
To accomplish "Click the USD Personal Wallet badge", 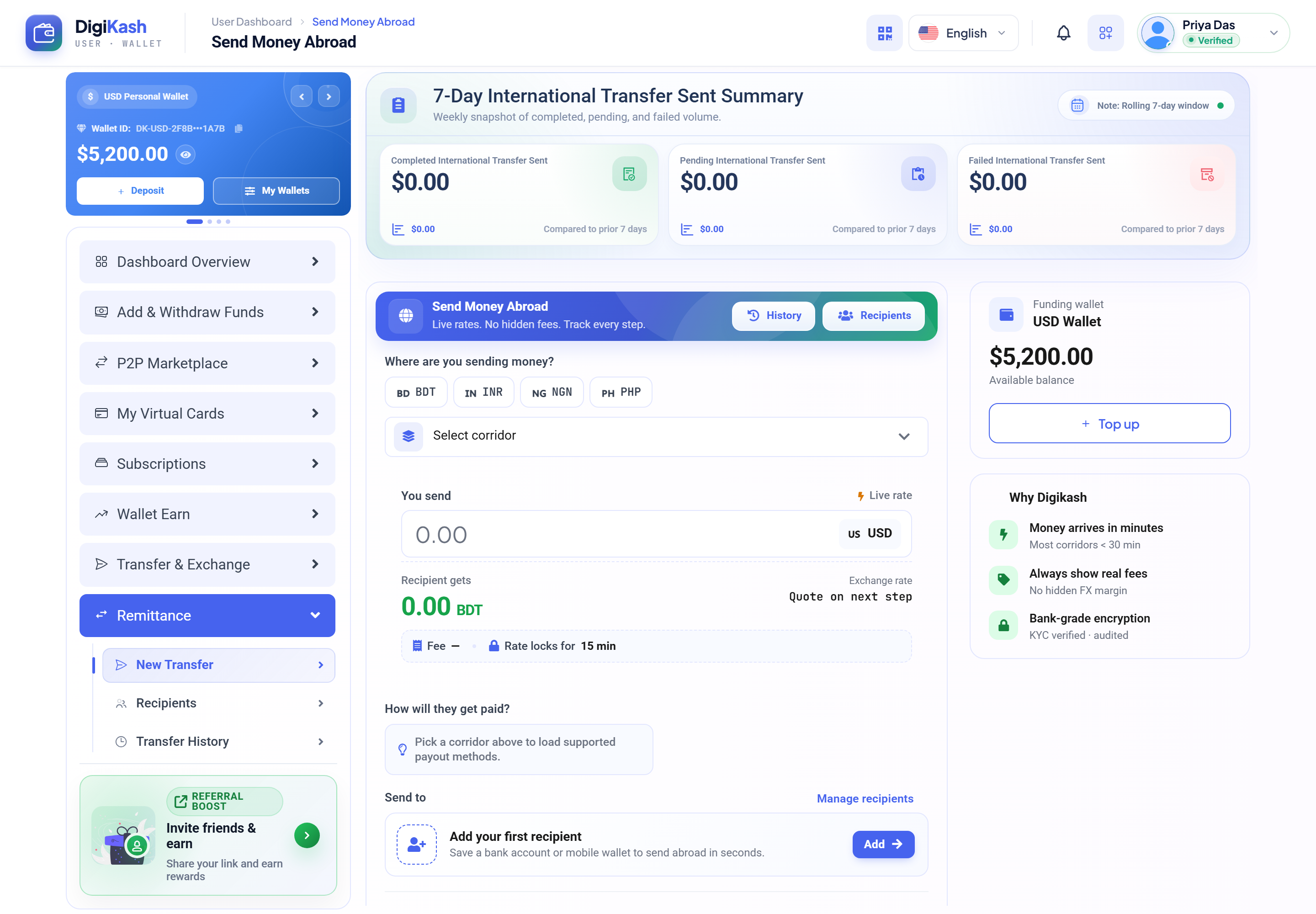I will click(137, 96).
